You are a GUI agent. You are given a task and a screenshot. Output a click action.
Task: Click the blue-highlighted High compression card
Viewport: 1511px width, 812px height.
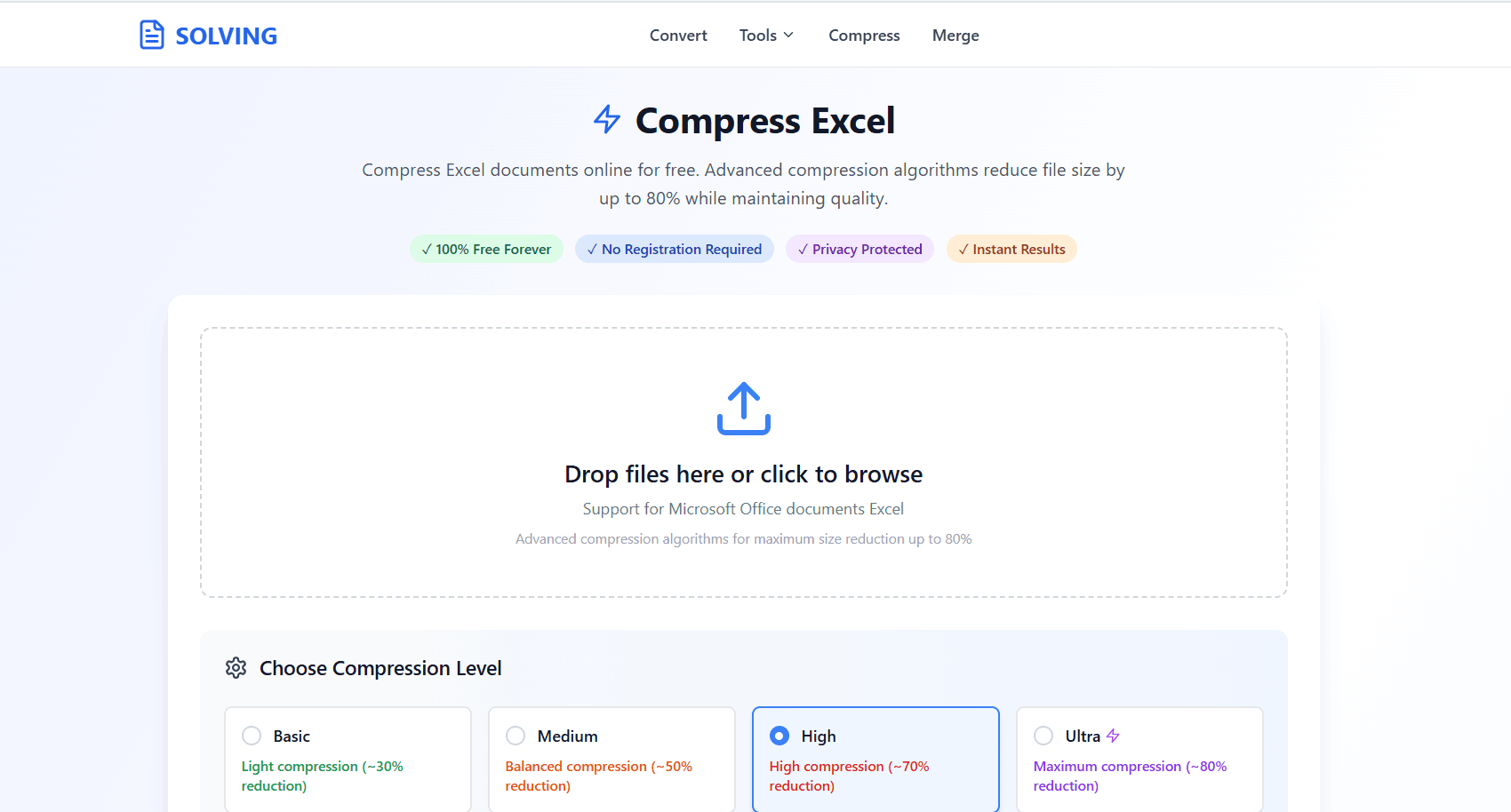coord(875,760)
